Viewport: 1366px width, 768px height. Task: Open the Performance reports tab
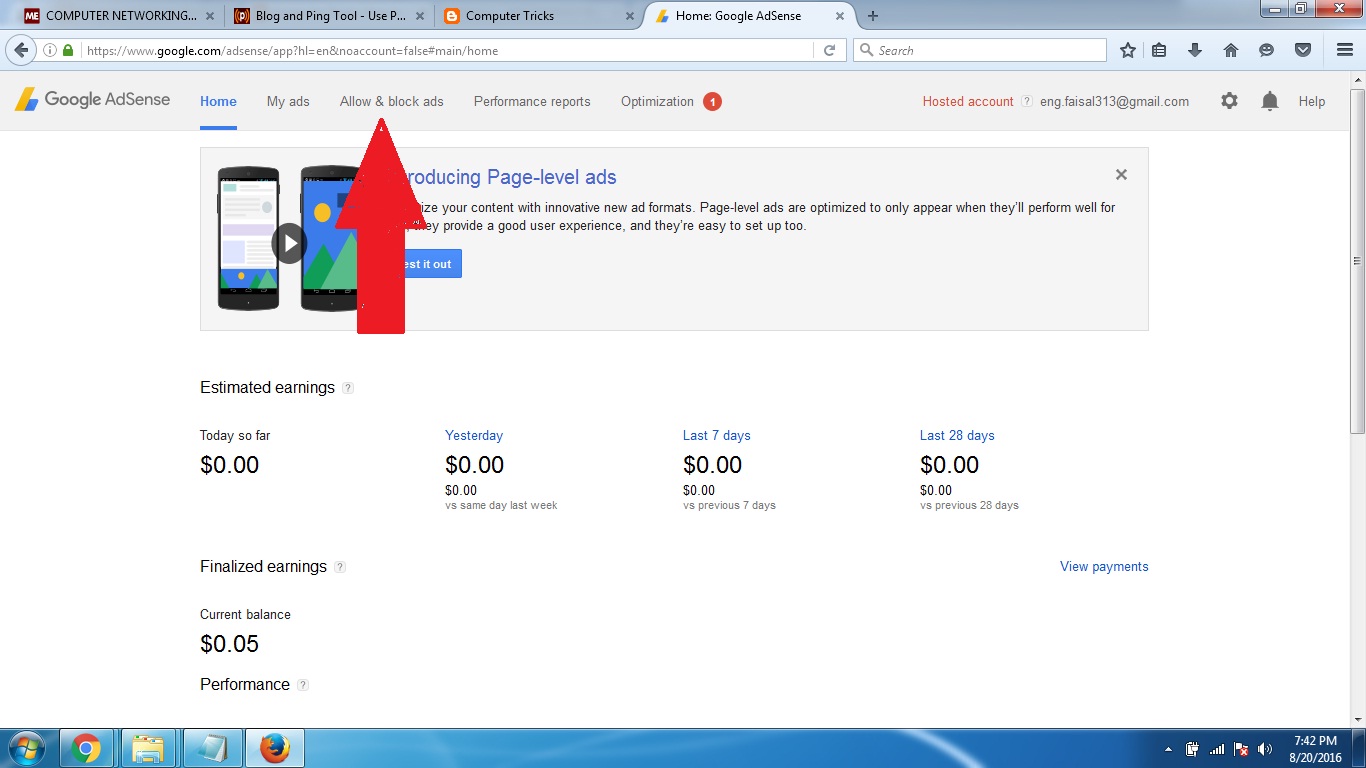(532, 101)
